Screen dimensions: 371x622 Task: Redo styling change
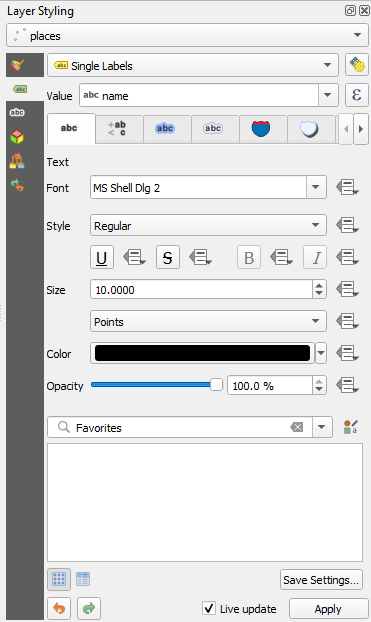[89, 608]
